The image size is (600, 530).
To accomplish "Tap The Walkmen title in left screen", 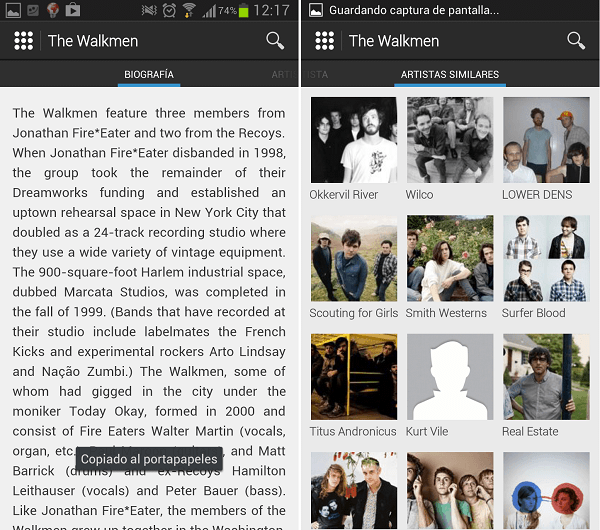I will 93,41.
